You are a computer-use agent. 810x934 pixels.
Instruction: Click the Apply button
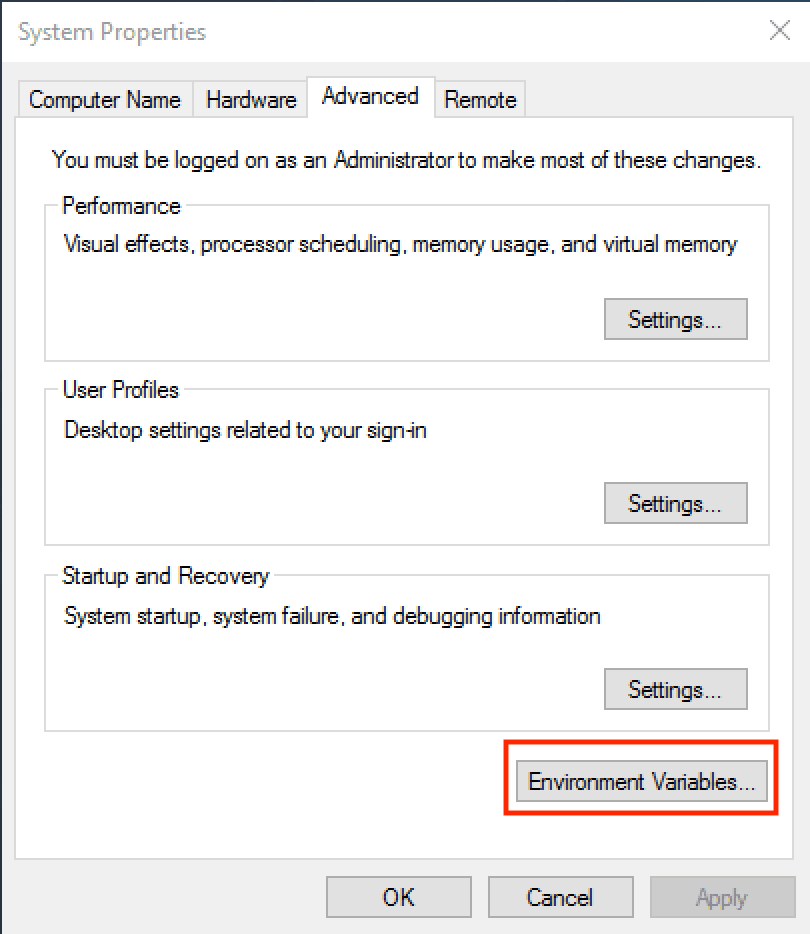click(721, 898)
